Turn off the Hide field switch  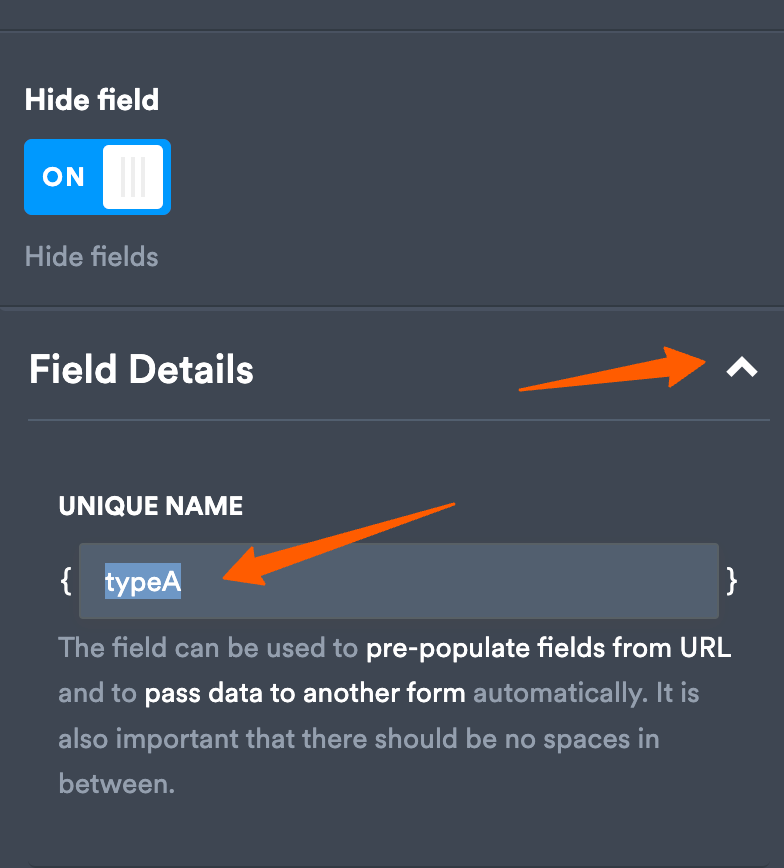point(97,177)
